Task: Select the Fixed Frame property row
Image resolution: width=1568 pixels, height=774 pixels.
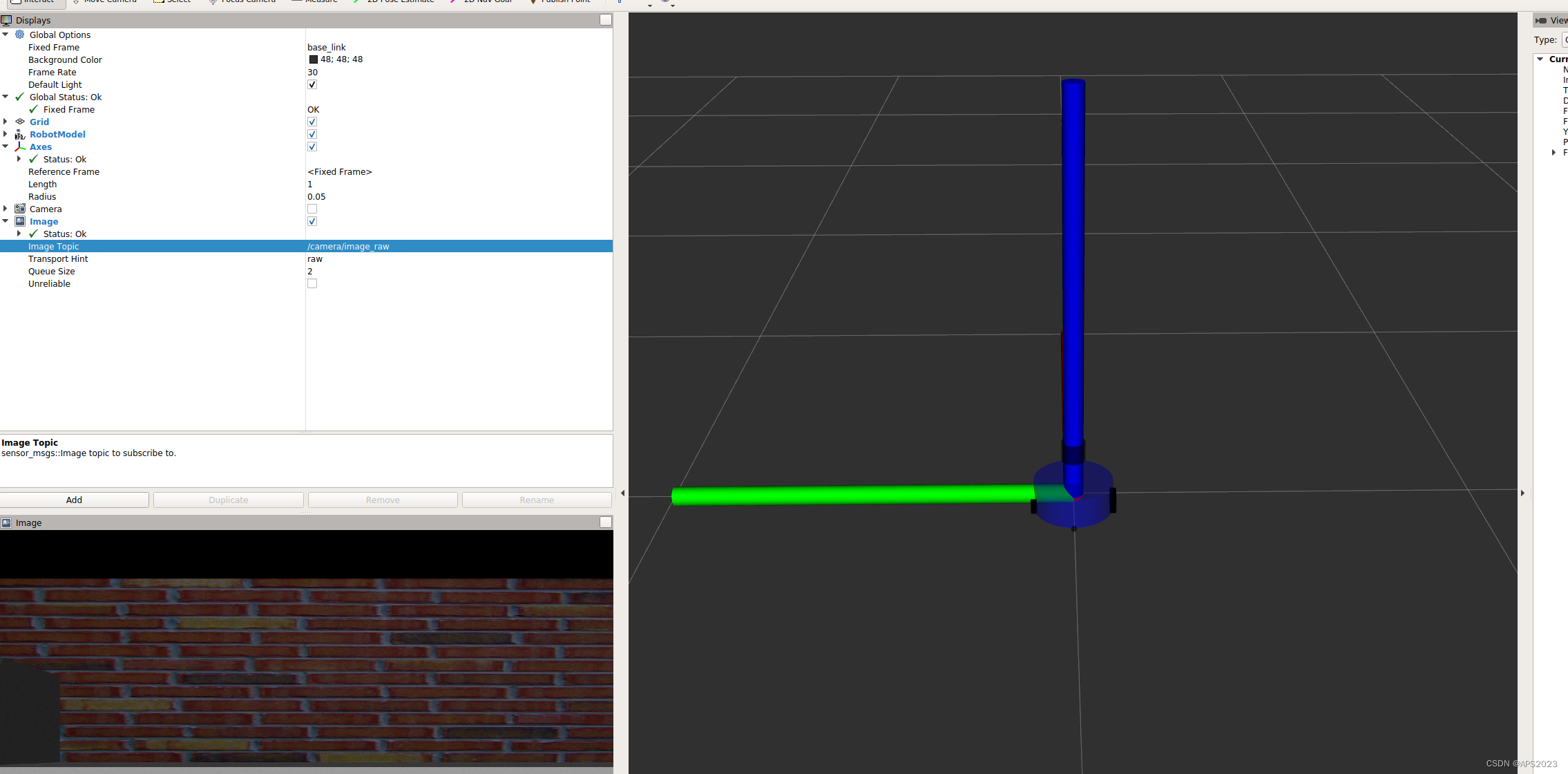Action: pos(54,47)
